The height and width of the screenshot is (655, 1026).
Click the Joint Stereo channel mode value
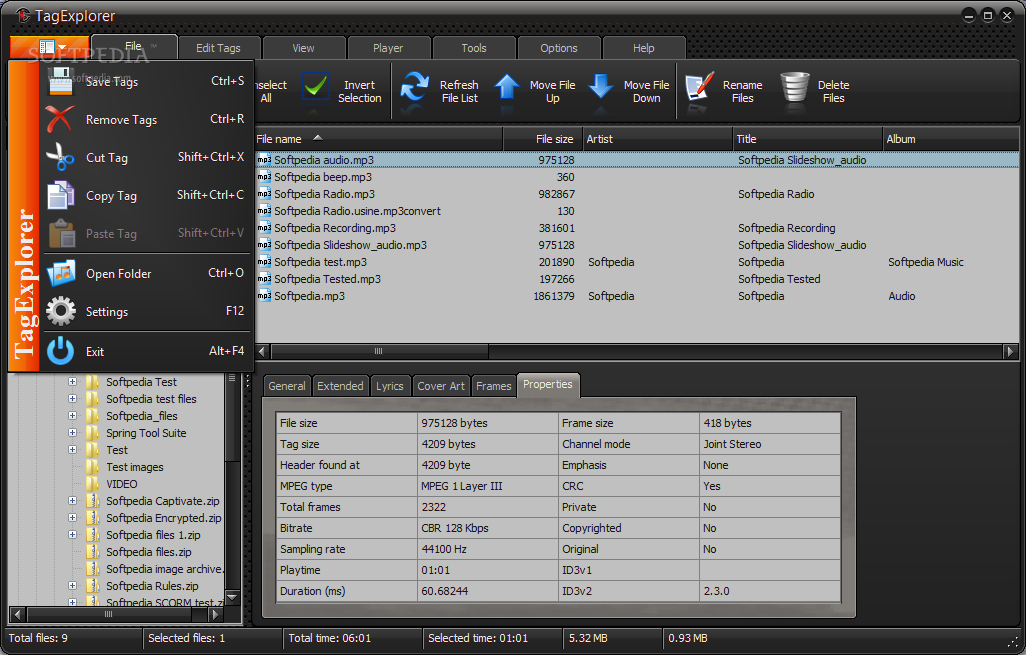(x=732, y=444)
